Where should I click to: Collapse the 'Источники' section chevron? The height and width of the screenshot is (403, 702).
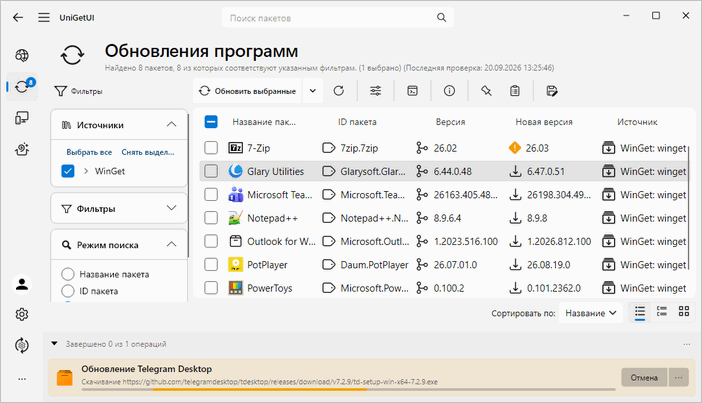(x=171, y=124)
